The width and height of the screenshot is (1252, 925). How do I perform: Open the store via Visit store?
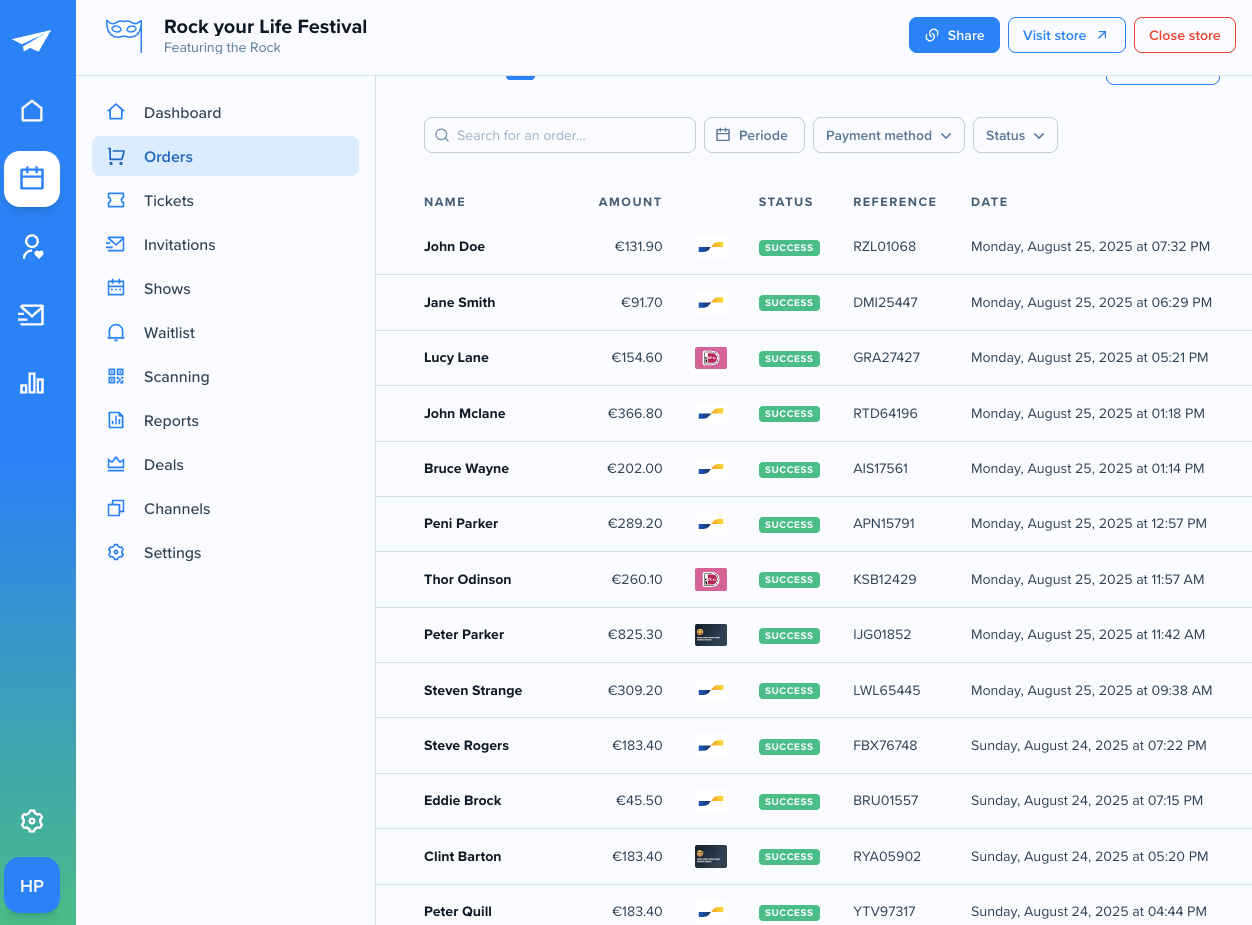click(x=1066, y=35)
